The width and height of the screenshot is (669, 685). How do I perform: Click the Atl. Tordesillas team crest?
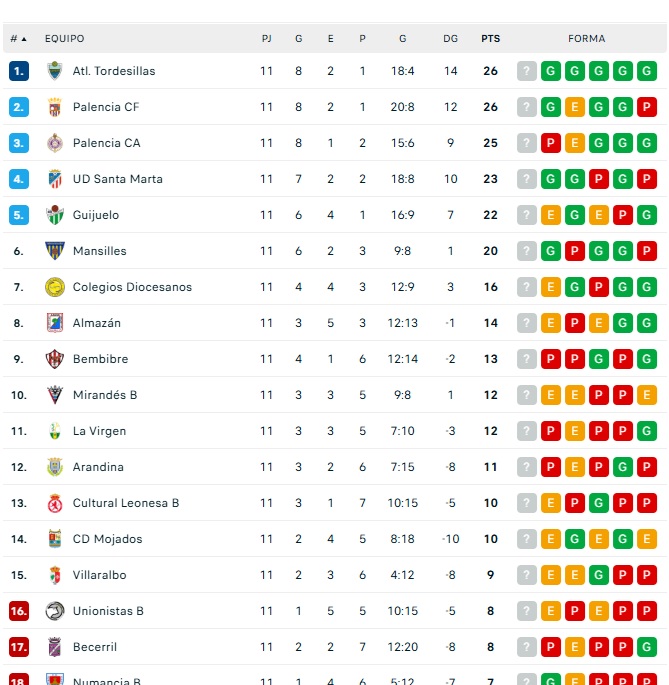[x=55, y=71]
